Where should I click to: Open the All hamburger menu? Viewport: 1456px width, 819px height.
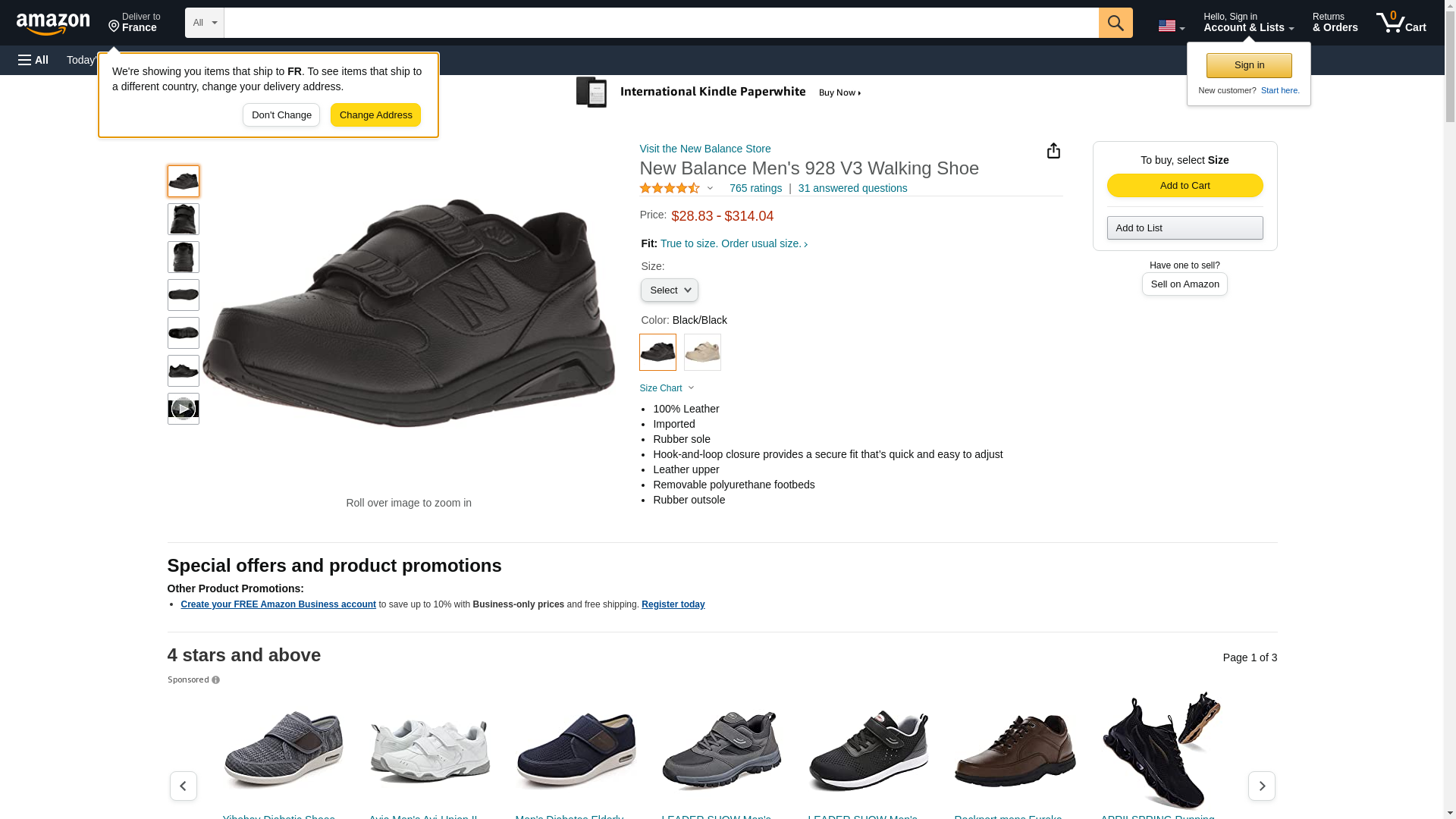33,60
